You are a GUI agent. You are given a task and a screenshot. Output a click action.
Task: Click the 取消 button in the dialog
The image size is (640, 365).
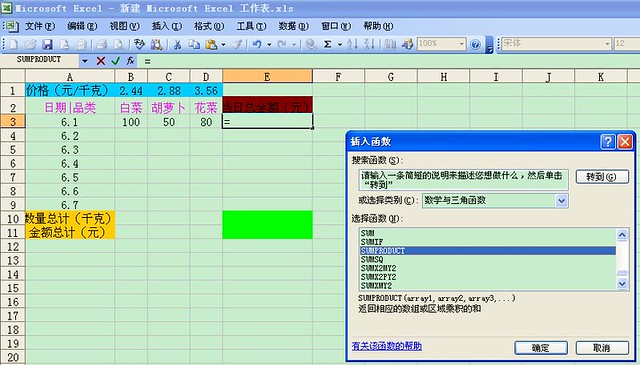pyautogui.click(x=602, y=348)
